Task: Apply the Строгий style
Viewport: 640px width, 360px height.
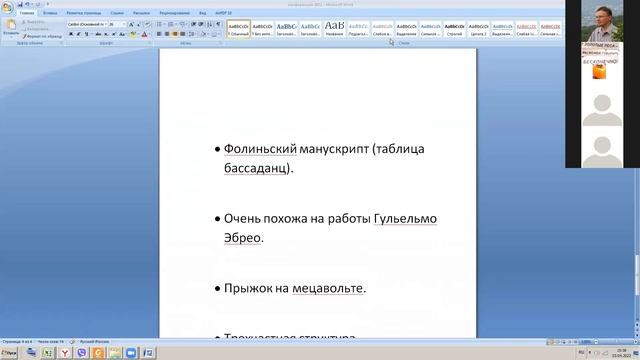Action: tap(454, 29)
